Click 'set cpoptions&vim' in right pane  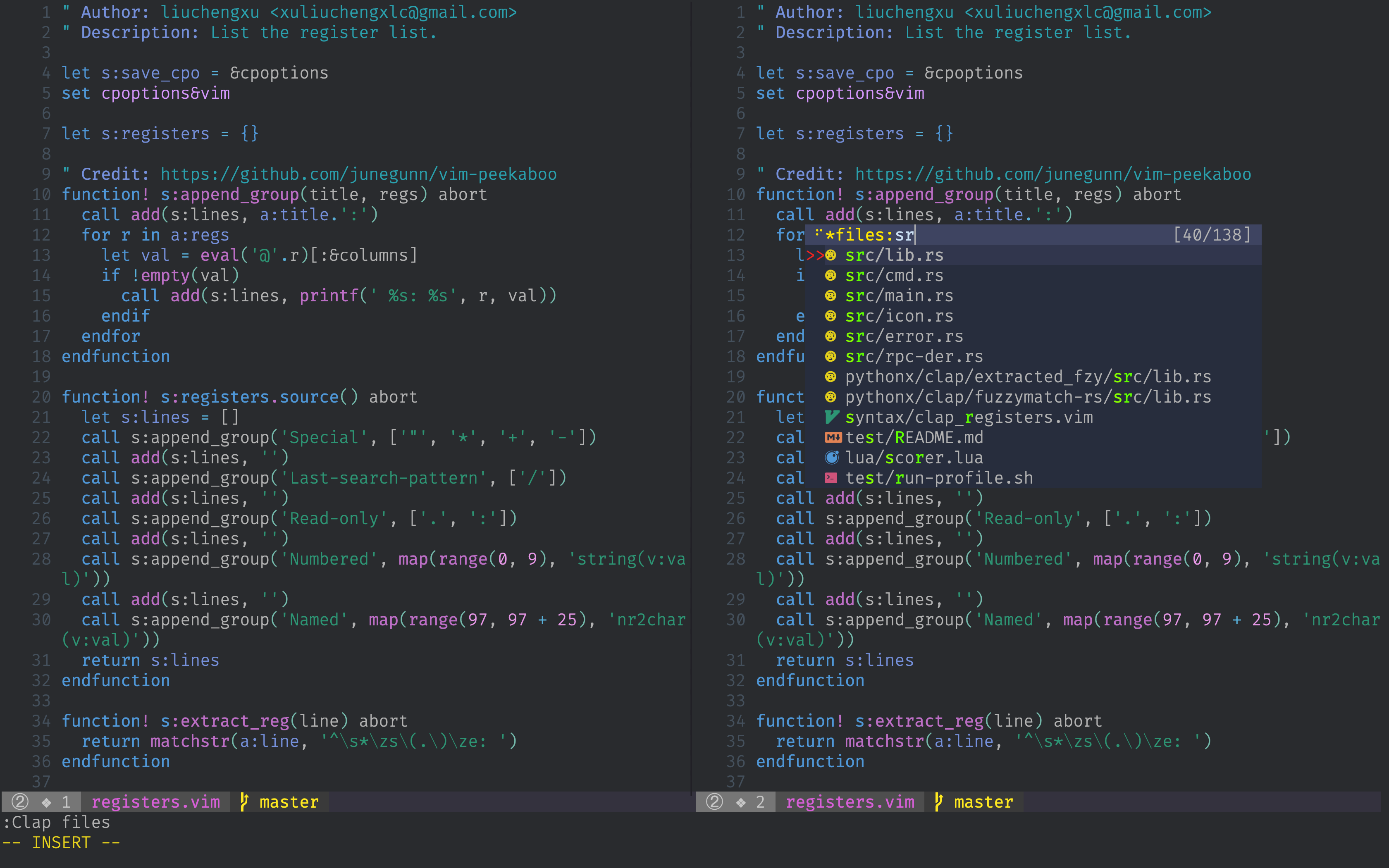coord(840,93)
